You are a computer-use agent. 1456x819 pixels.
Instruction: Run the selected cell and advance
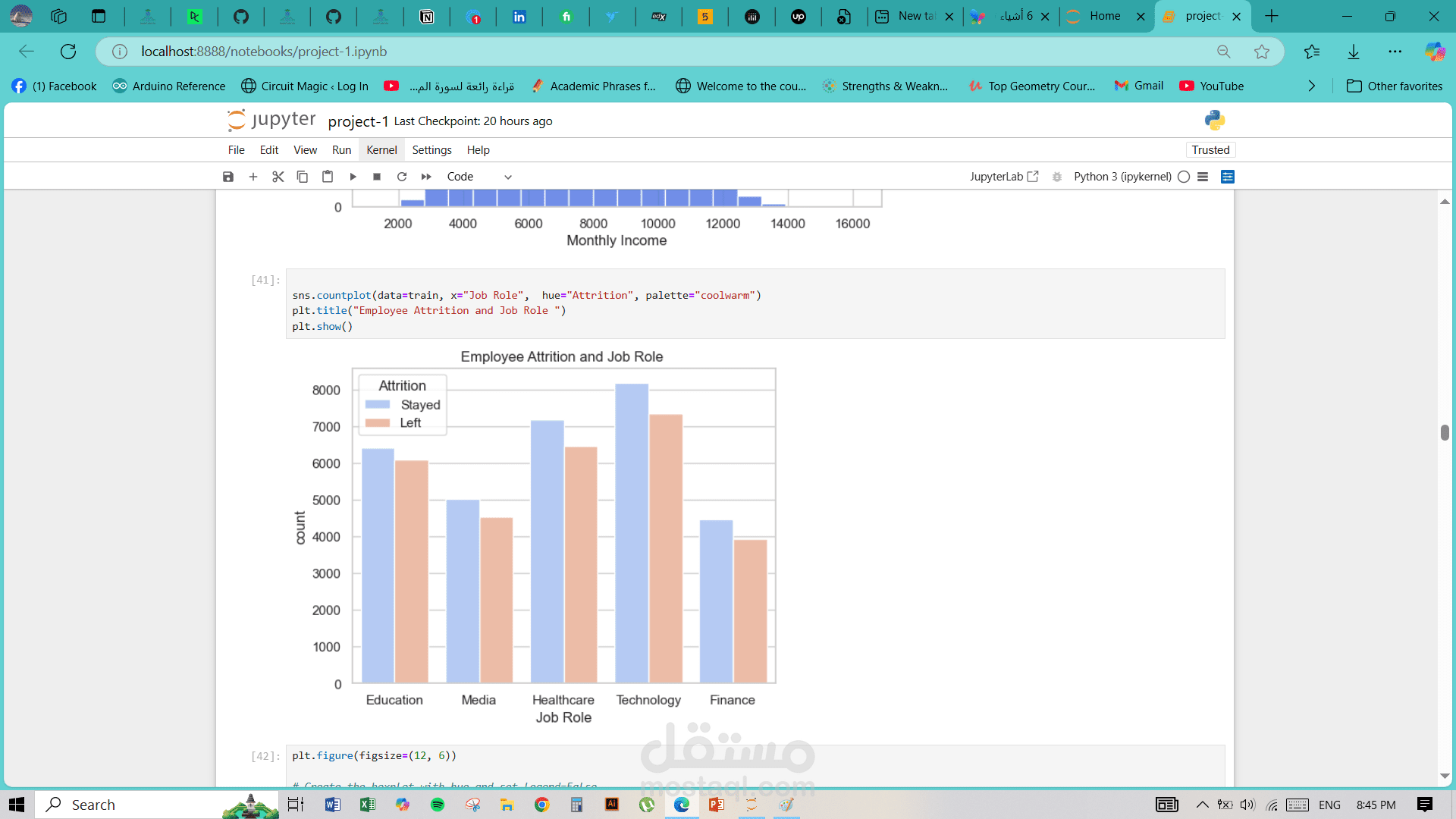tap(353, 177)
